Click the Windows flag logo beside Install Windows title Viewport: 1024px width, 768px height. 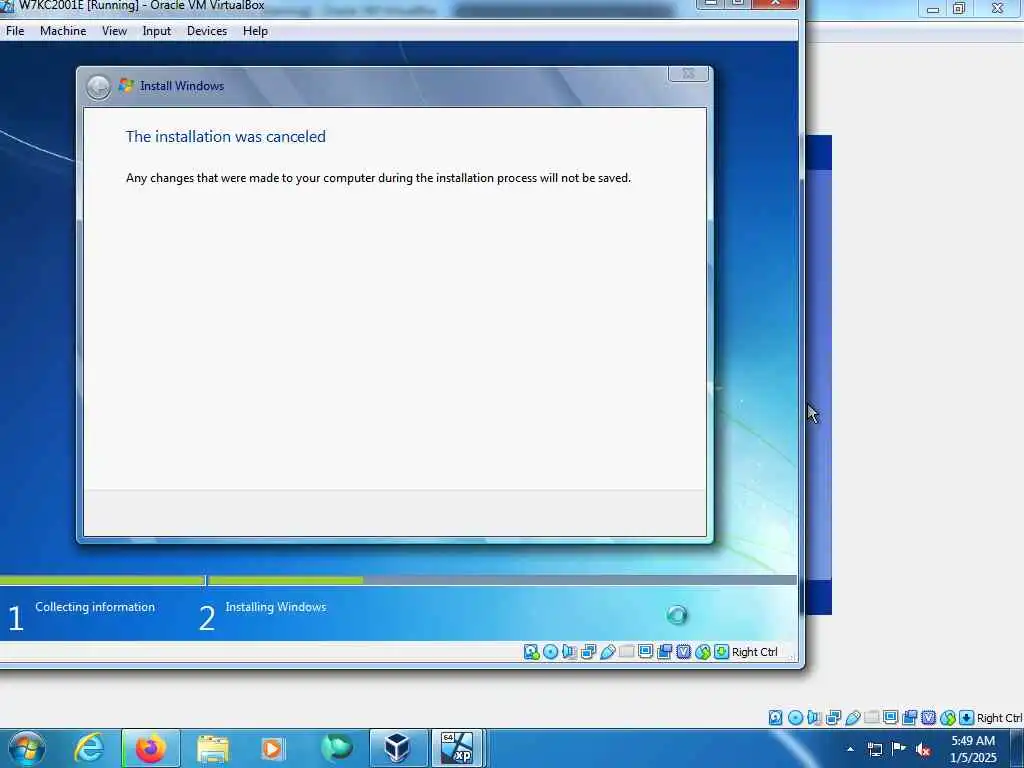[x=126, y=85]
